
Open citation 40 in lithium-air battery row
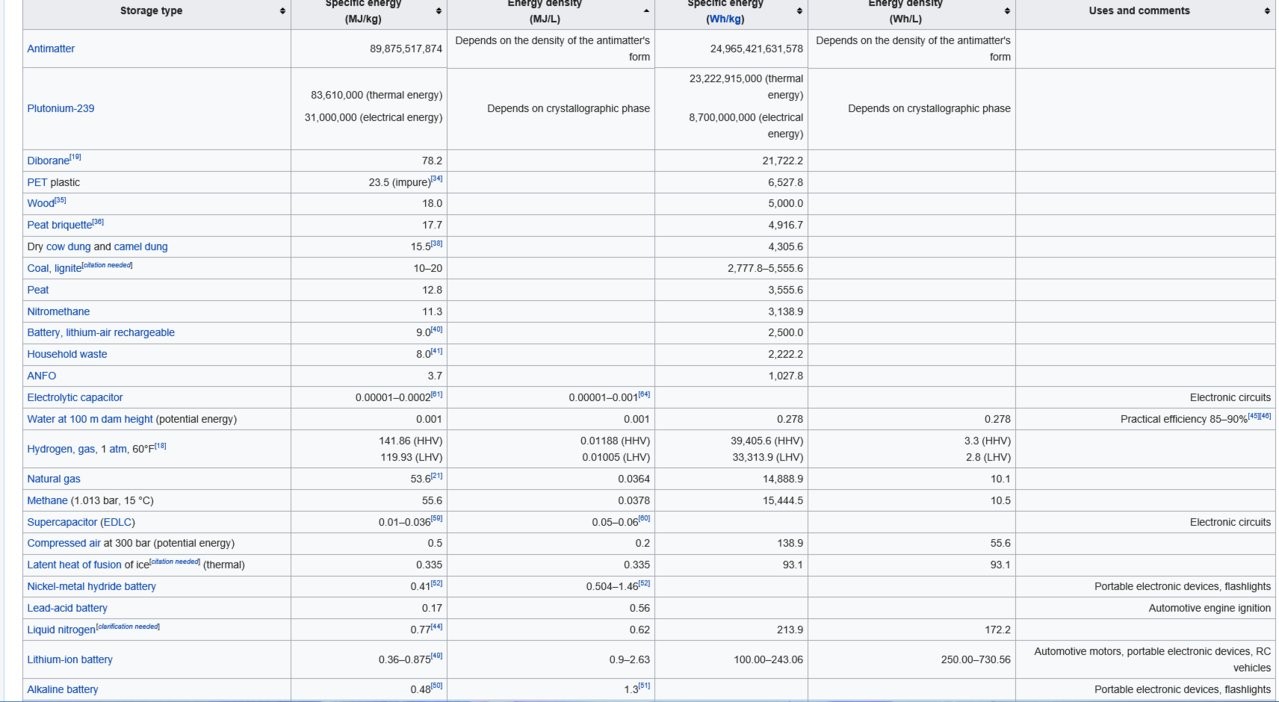click(436, 329)
